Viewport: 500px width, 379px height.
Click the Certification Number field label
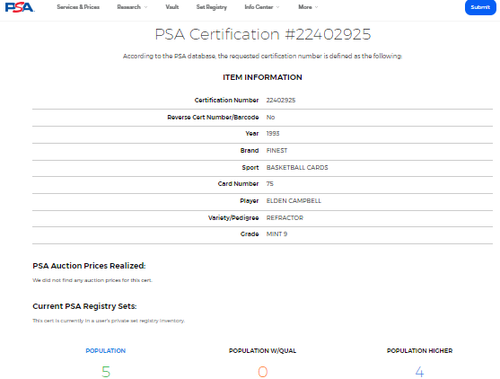coord(227,100)
